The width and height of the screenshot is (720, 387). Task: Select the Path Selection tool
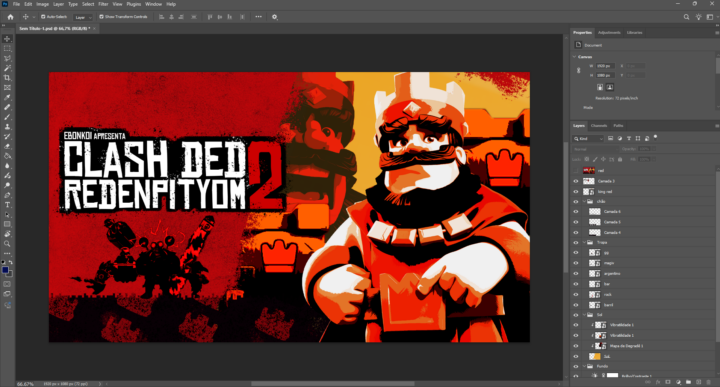point(7,214)
